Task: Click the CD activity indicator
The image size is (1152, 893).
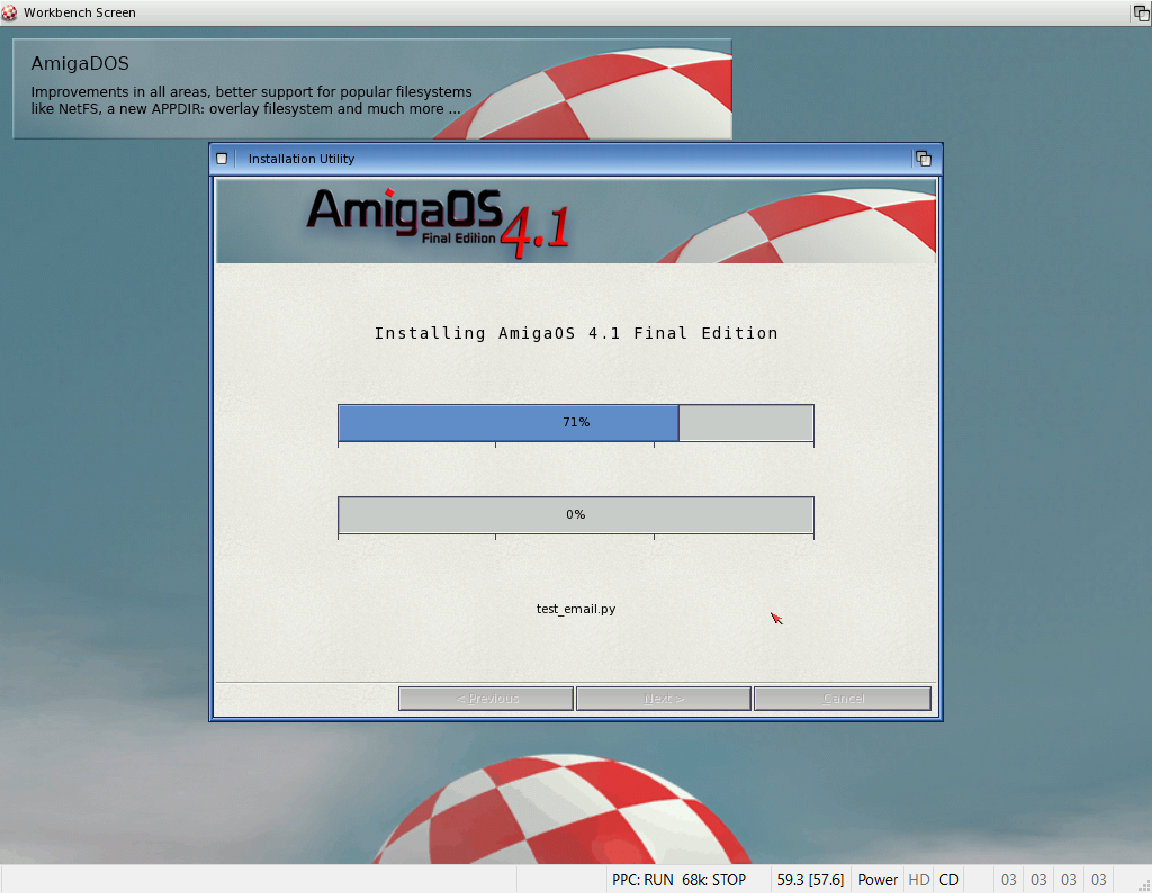Action: point(949,880)
